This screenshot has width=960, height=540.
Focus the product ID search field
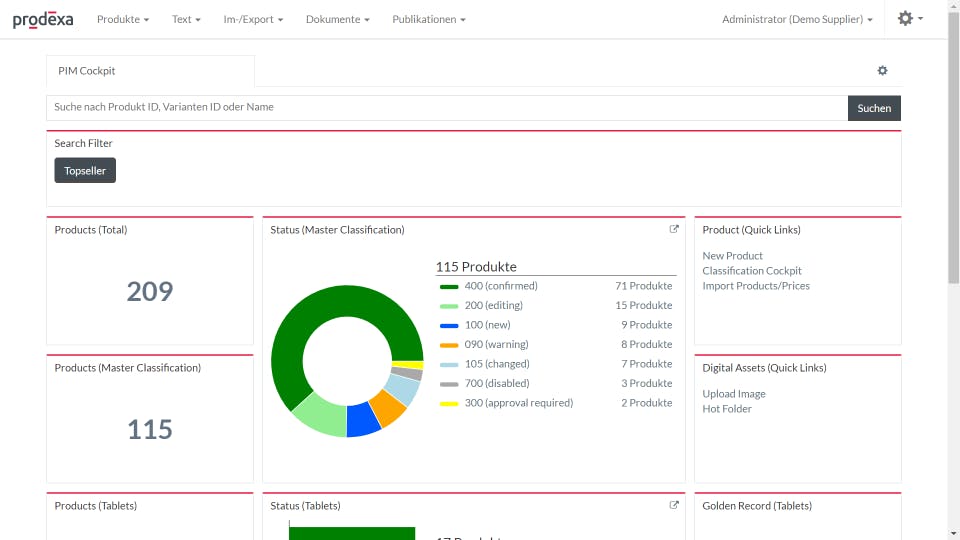(446, 108)
